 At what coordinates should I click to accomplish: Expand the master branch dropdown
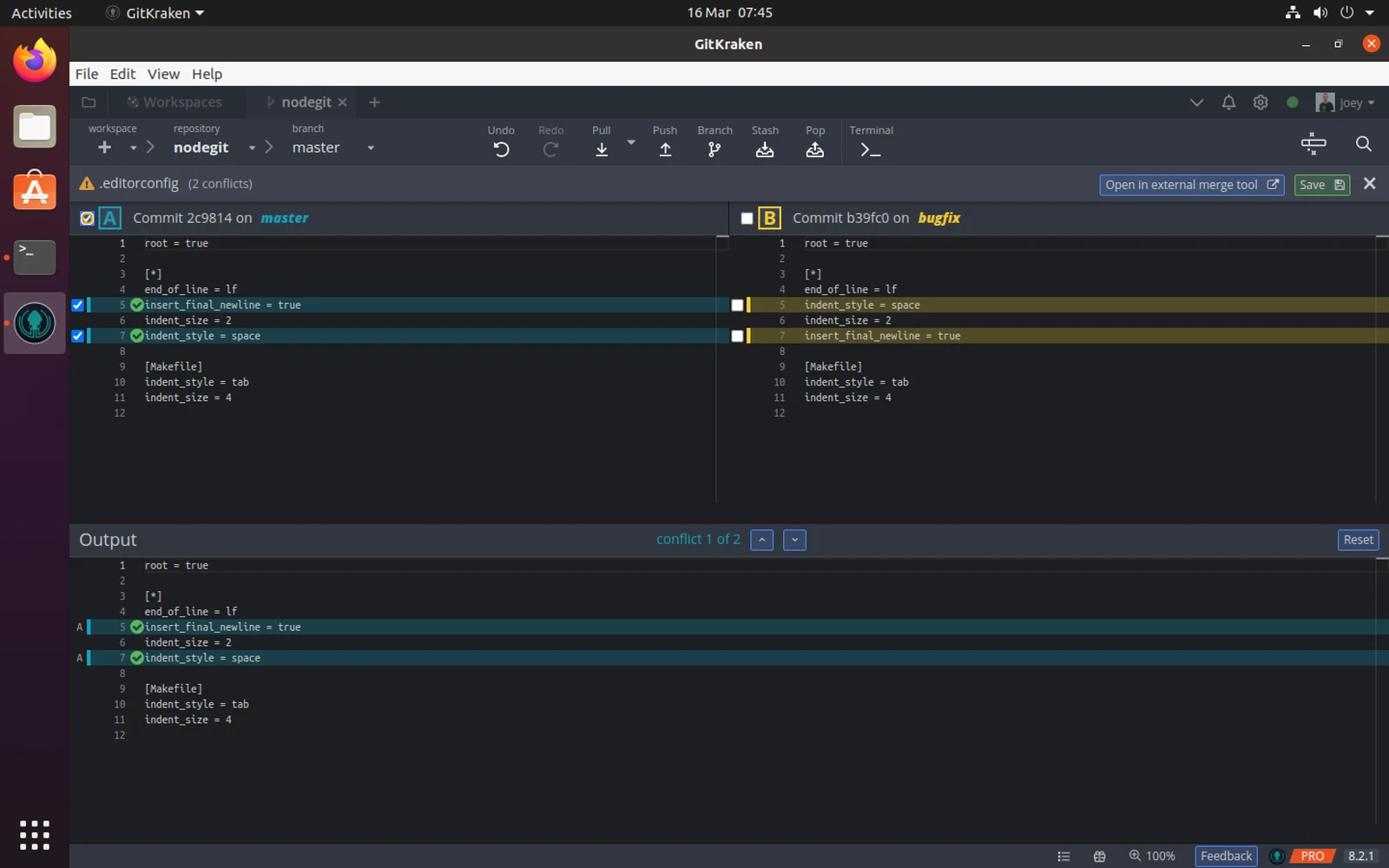371,148
